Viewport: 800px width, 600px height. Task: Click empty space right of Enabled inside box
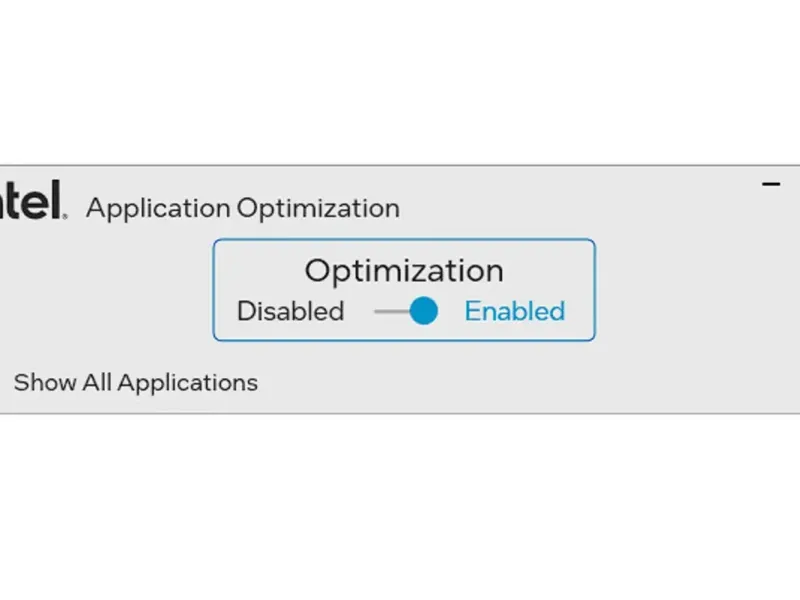[580, 311]
